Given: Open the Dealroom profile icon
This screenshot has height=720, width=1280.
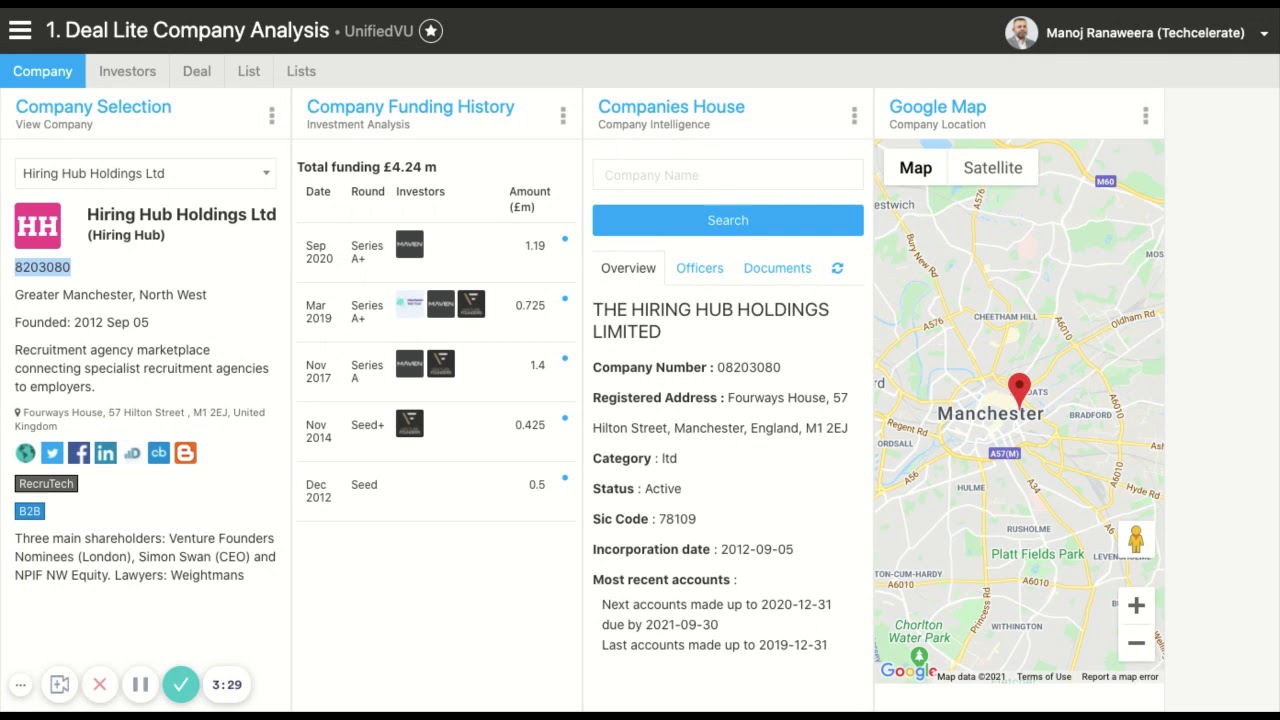Looking at the screenshot, I should point(132,453).
